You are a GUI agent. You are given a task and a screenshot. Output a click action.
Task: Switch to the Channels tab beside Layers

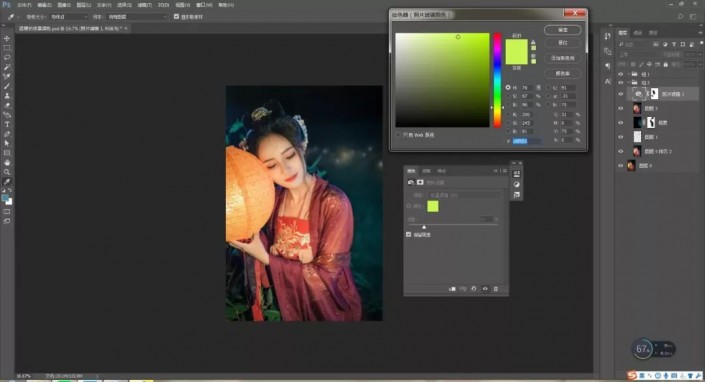click(638, 32)
